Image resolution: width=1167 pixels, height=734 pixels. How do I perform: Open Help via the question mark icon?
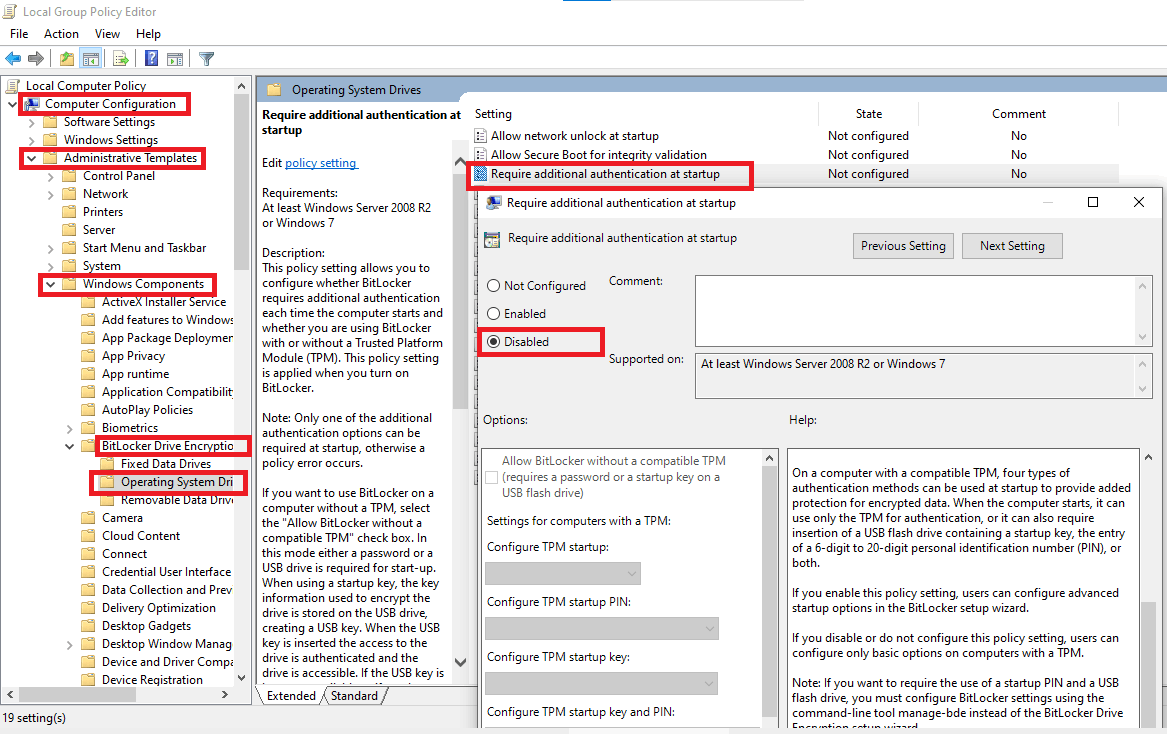point(151,58)
